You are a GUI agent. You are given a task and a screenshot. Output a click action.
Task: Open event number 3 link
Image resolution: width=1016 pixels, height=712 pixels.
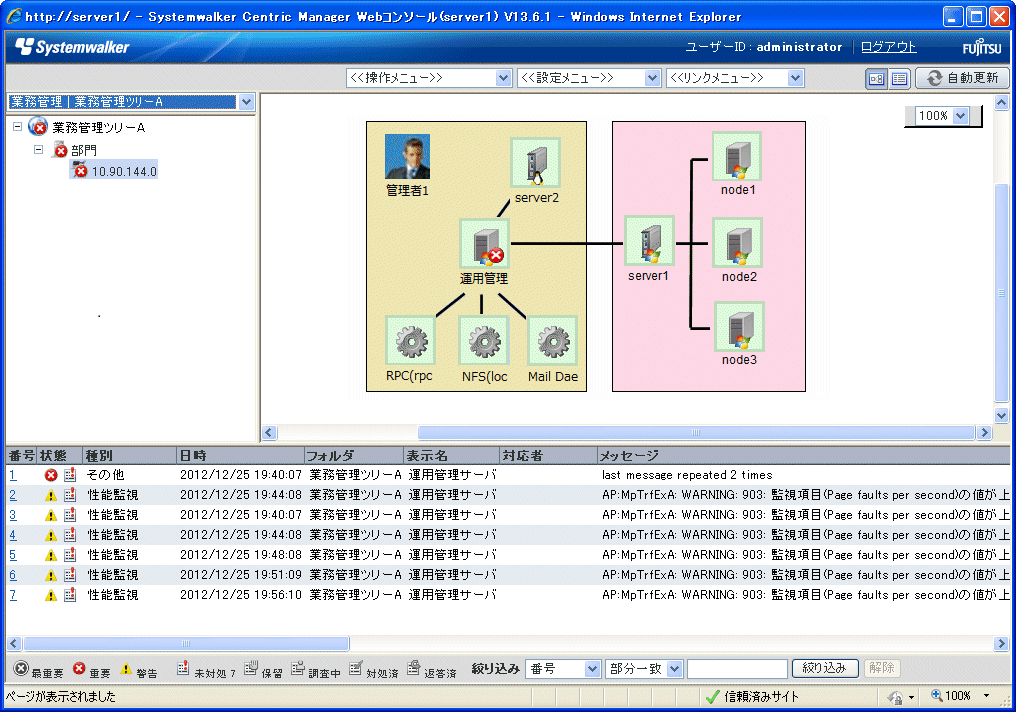(13, 515)
